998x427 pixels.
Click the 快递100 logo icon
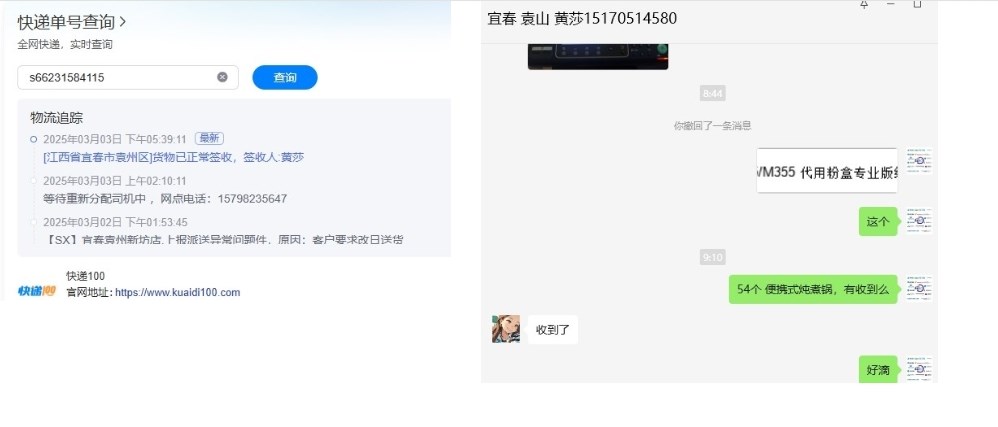37,291
